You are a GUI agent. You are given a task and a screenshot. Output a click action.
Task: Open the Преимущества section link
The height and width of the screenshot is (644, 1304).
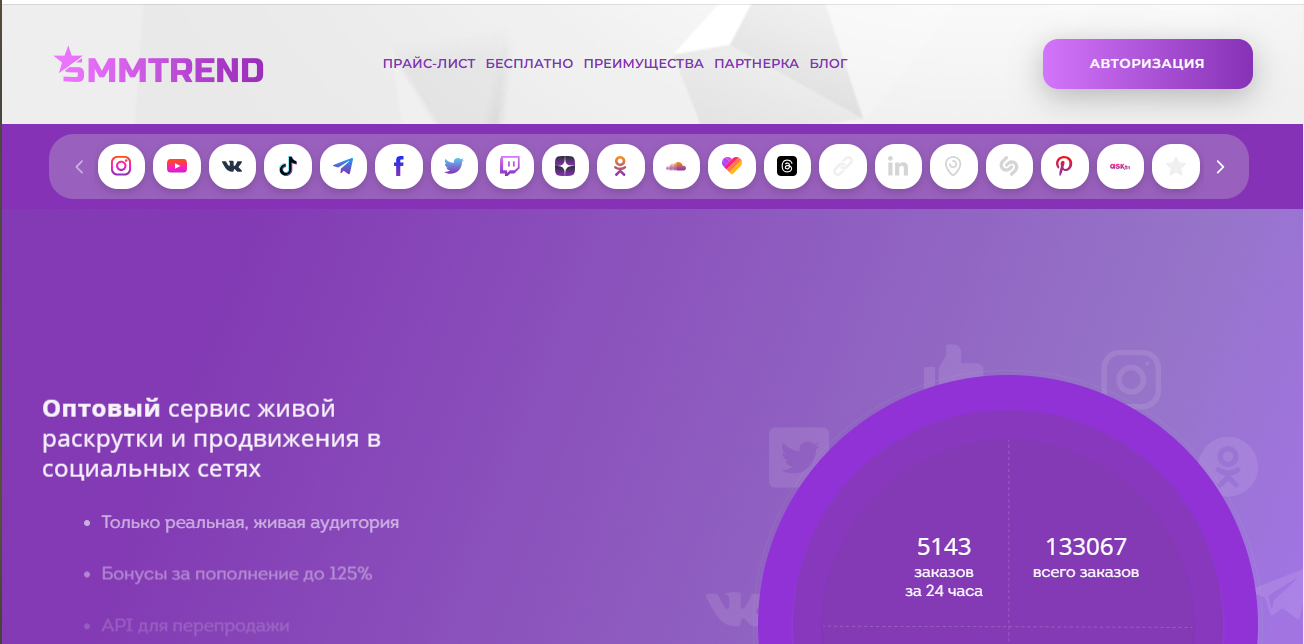click(644, 63)
